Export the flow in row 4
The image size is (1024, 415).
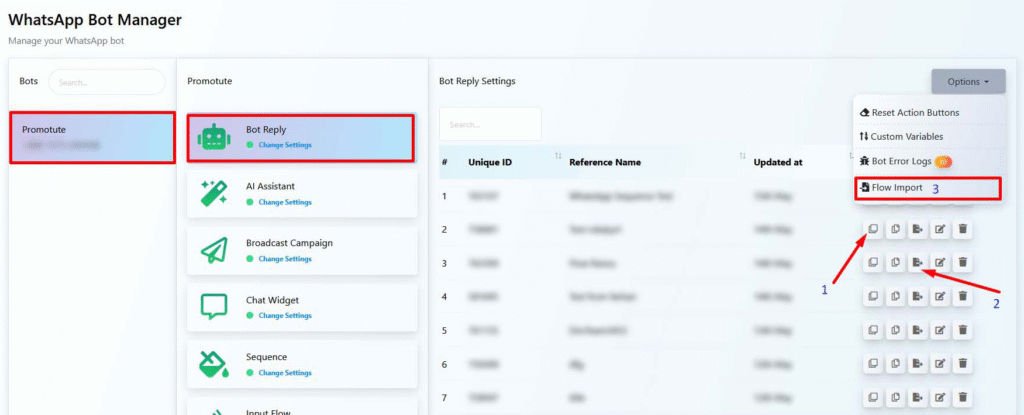click(918, 296)
